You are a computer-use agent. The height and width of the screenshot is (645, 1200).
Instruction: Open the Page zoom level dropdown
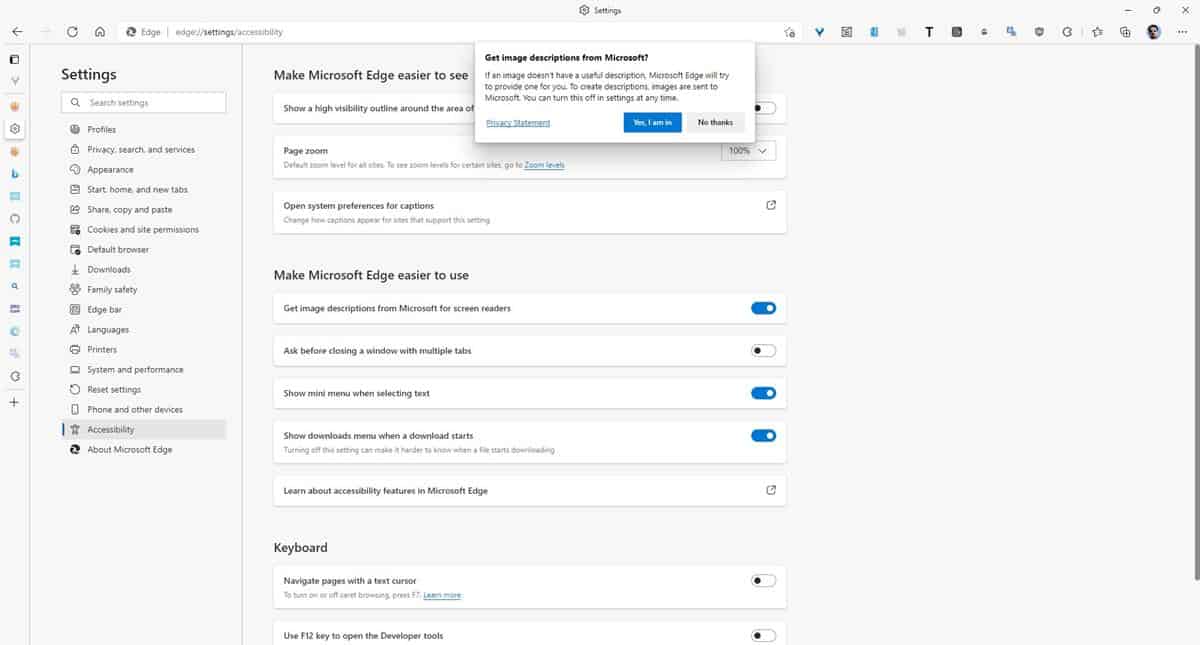click(x=748, y=150)
